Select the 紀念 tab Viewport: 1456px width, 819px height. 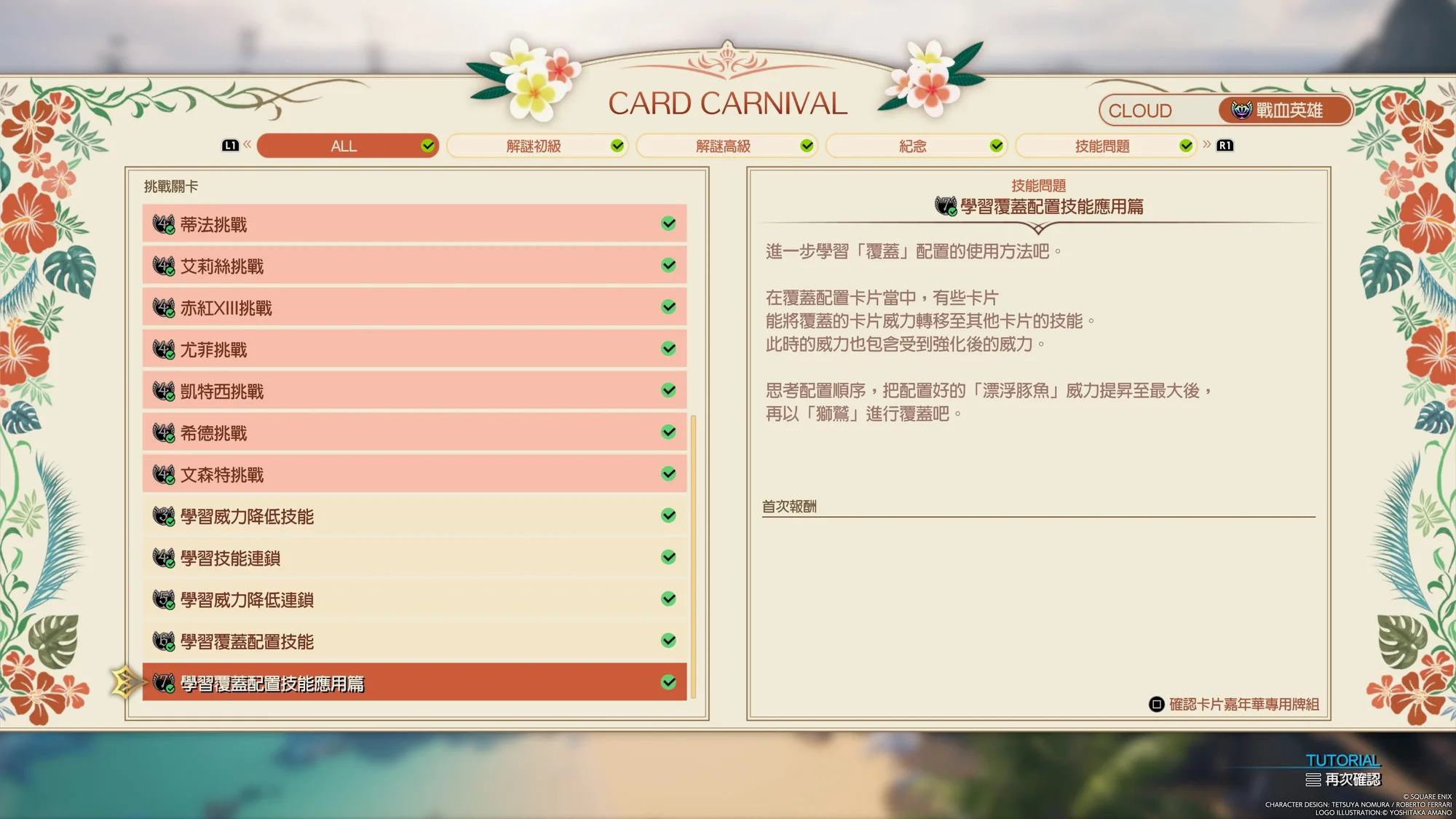tap(917, 146)
